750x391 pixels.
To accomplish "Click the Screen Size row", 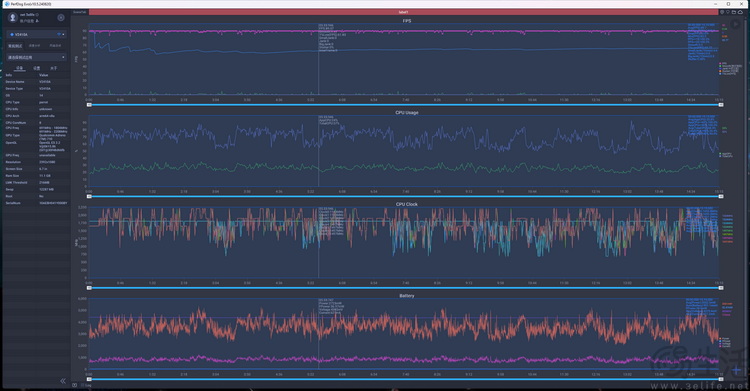I will click(x=36, y=169).
